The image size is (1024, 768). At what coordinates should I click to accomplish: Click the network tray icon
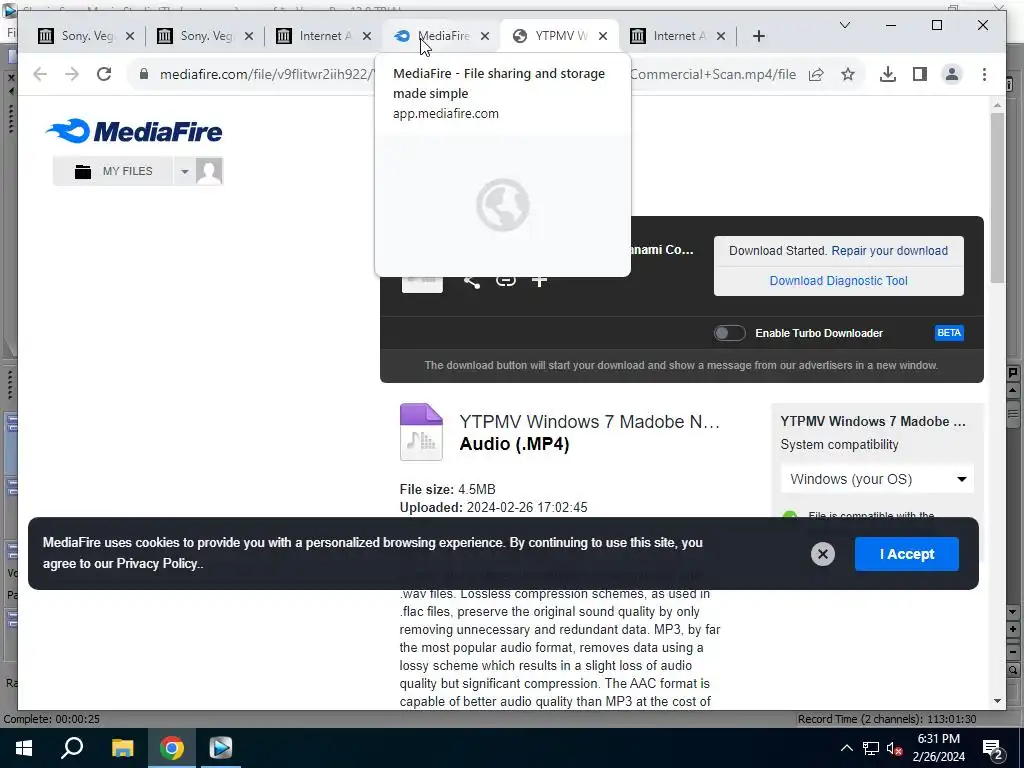click(871, 748)
